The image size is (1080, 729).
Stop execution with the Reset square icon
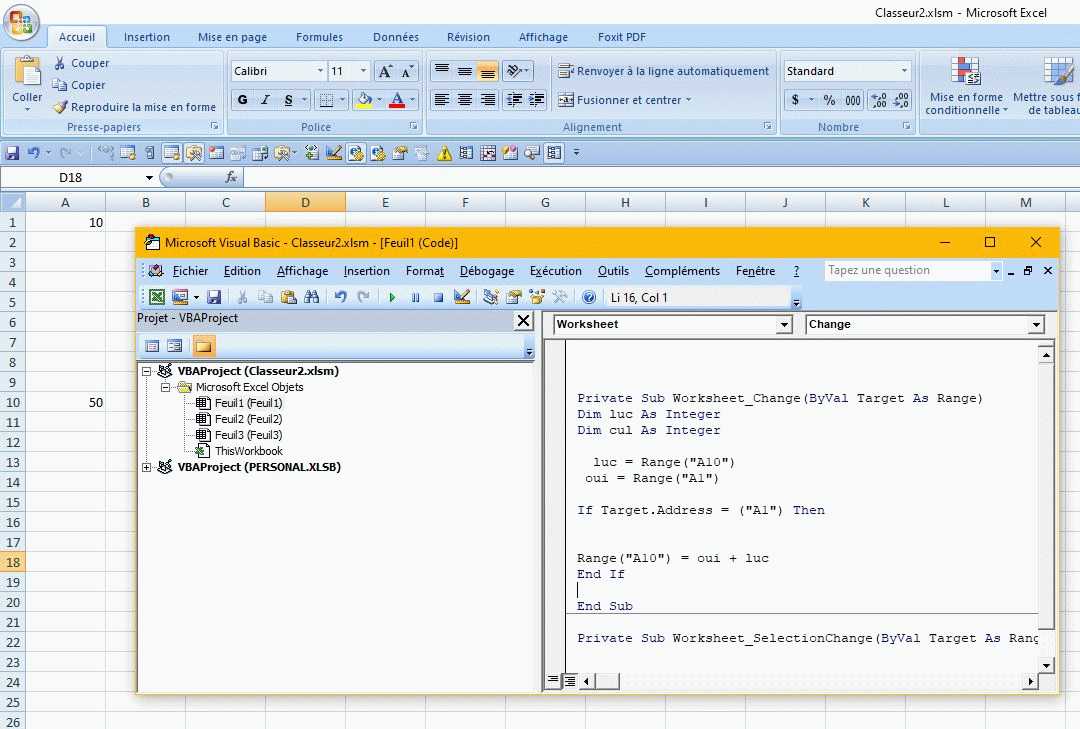(x=438, y=297)
